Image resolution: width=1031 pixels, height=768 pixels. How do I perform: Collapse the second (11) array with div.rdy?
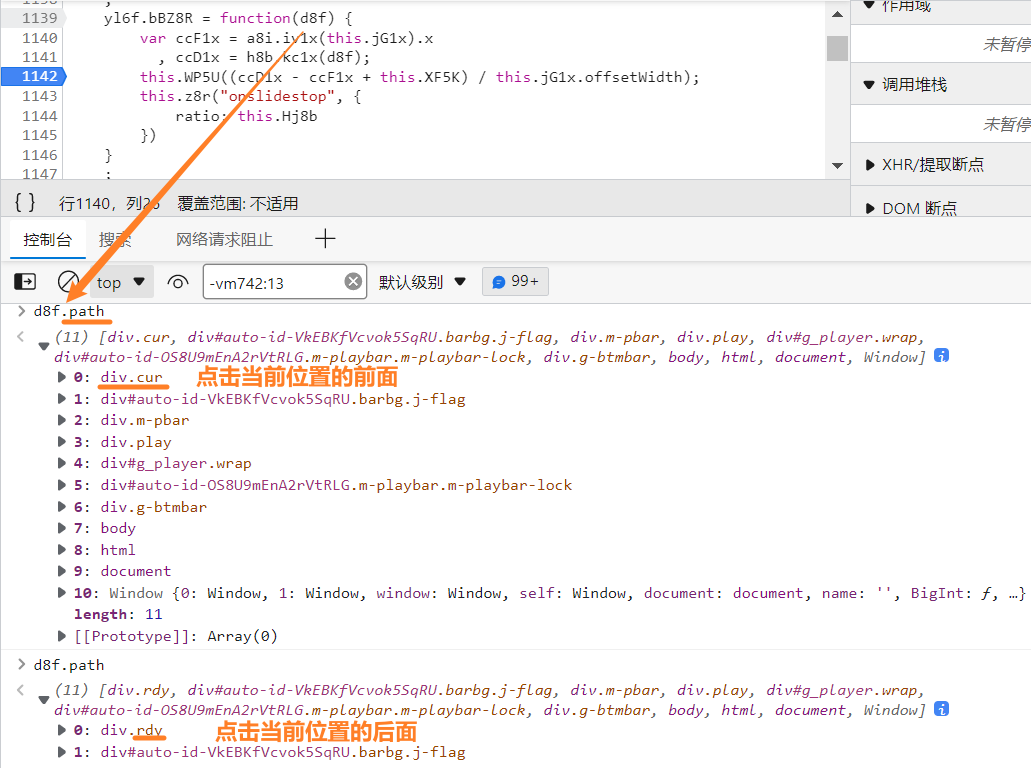coord(43,700)
